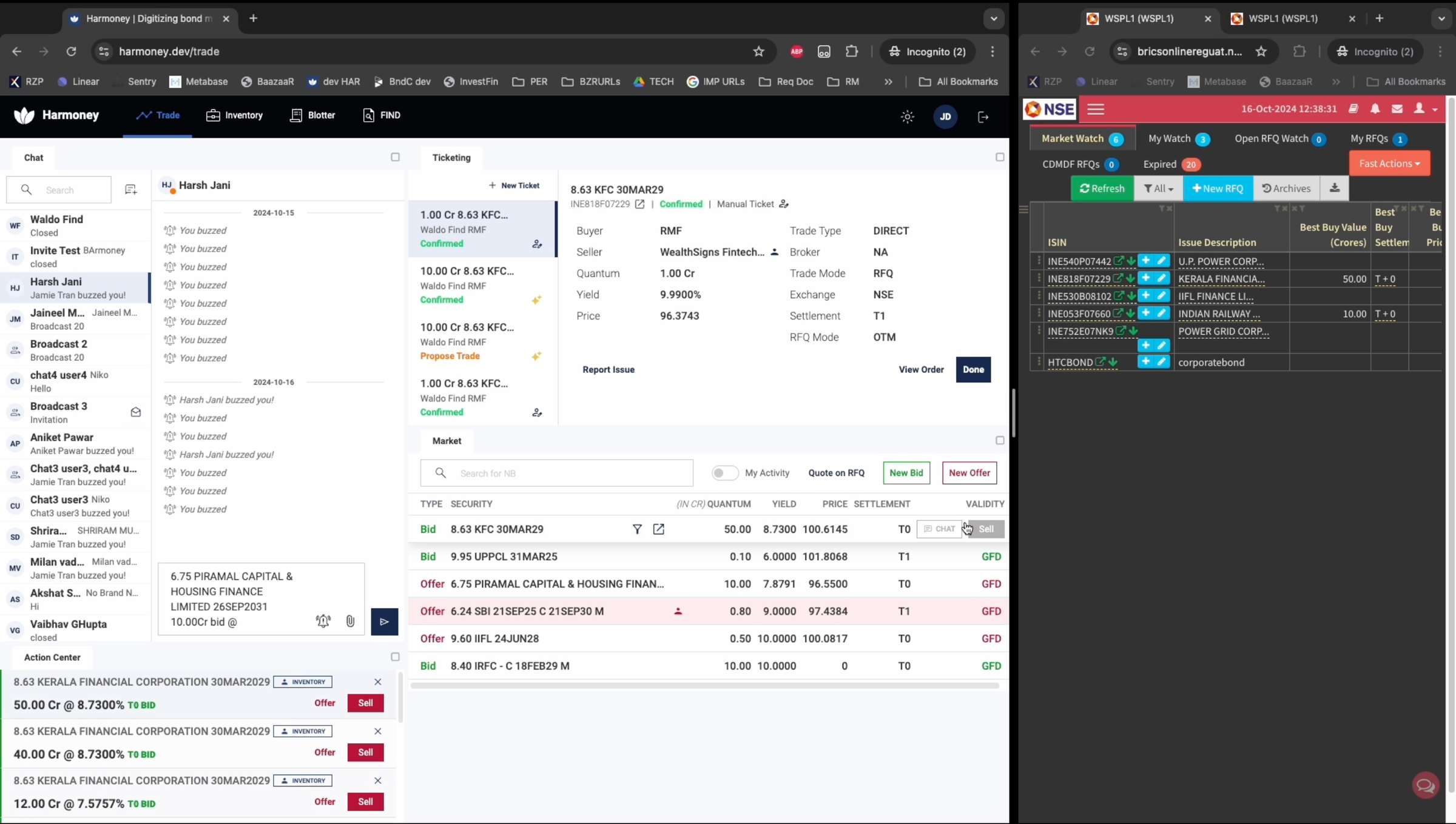Dismiss 40.00 Cr KFC action card
Viewport: 1456px width, 824px height.
(x=377, y=731)
